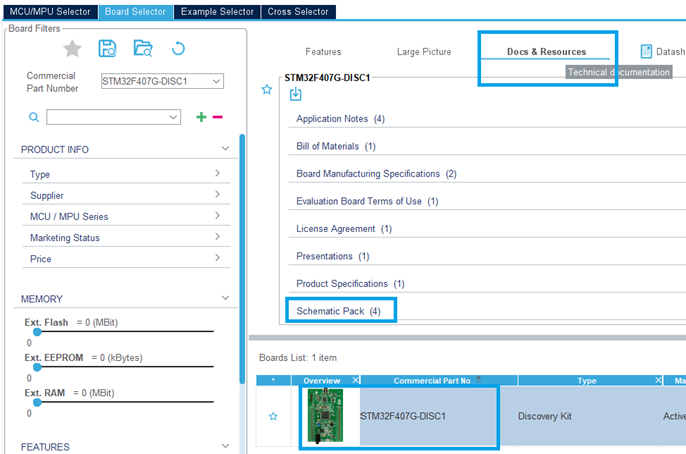Image resolution: width=686 pixels, height=454 pixels.
Task: Open Schematic Pack (4)
Action: tap(338, 311)
